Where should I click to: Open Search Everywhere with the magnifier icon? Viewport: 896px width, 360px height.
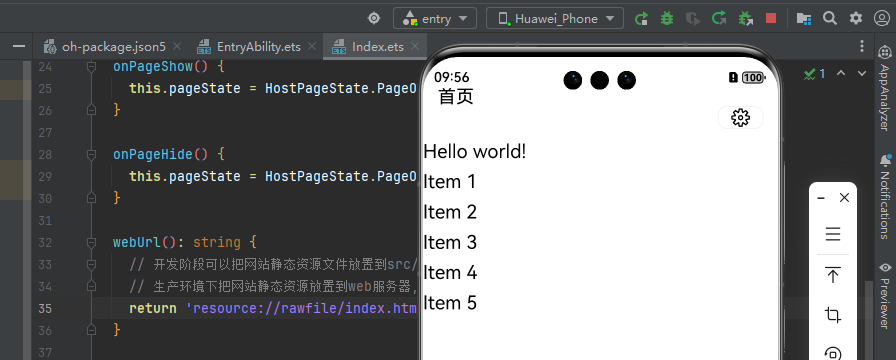[830, 19]
